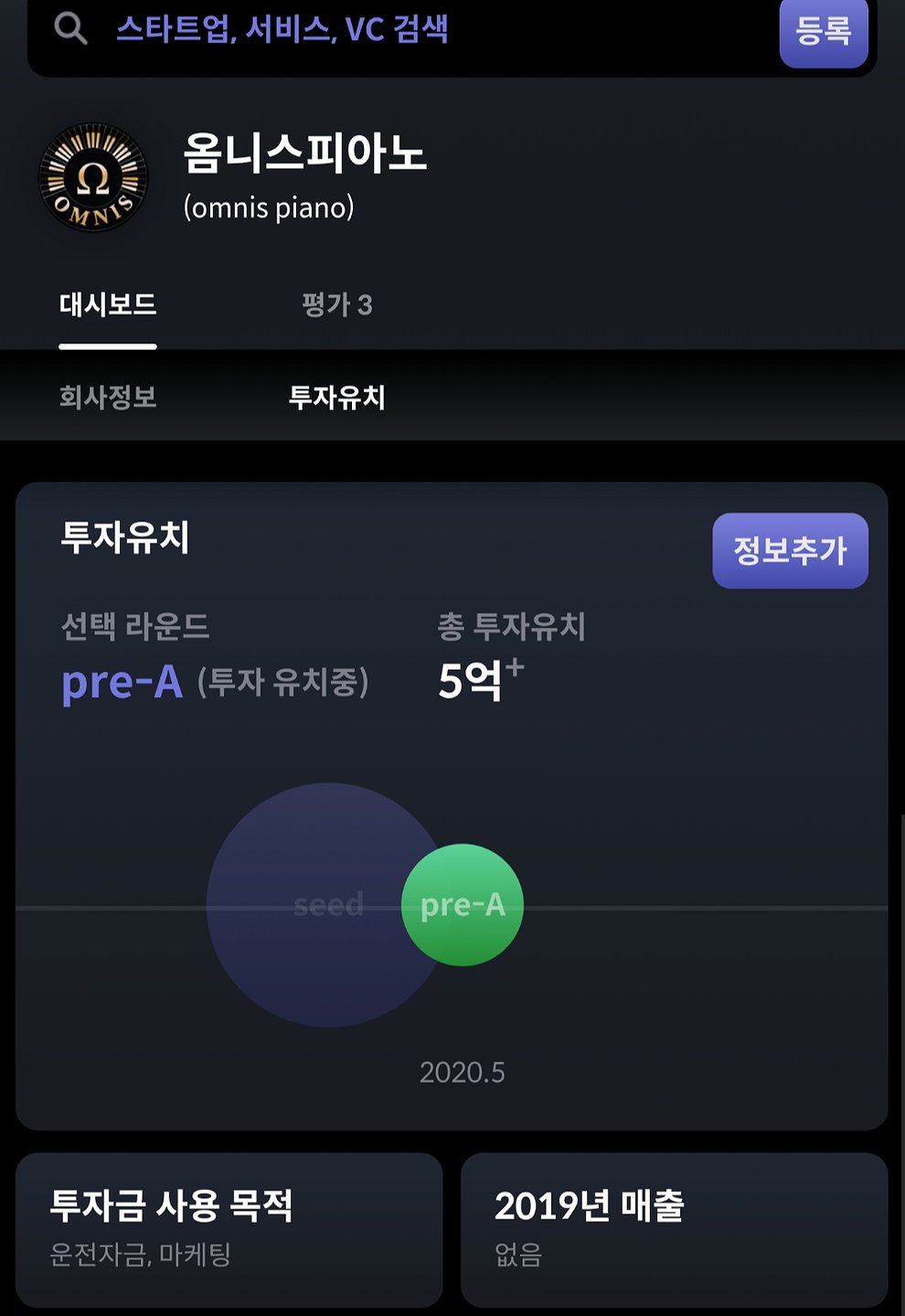This screenshot has height=1316, width=905.
Task: Select the green pre-A round bubble
Action: tap(463, 905)
